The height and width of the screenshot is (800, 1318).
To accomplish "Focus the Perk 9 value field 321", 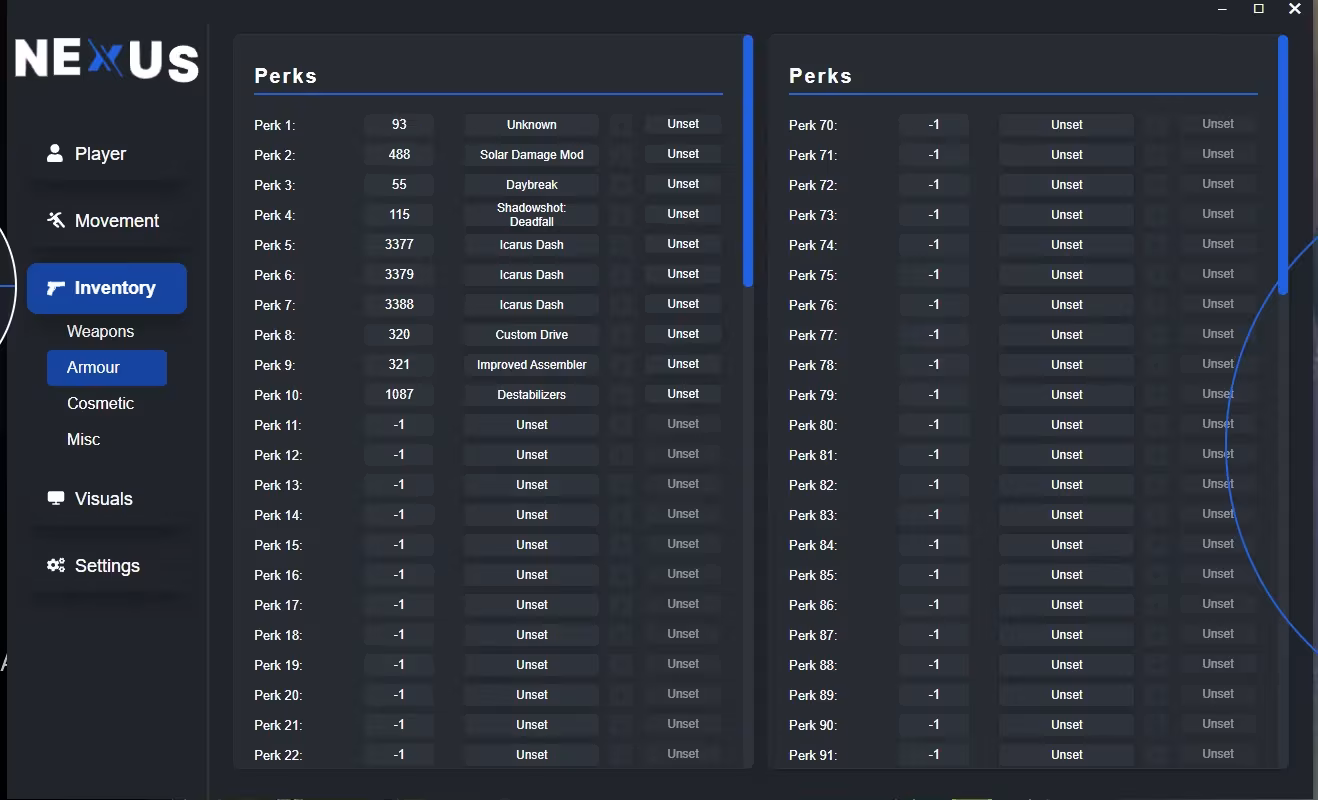I will point(399,364).
